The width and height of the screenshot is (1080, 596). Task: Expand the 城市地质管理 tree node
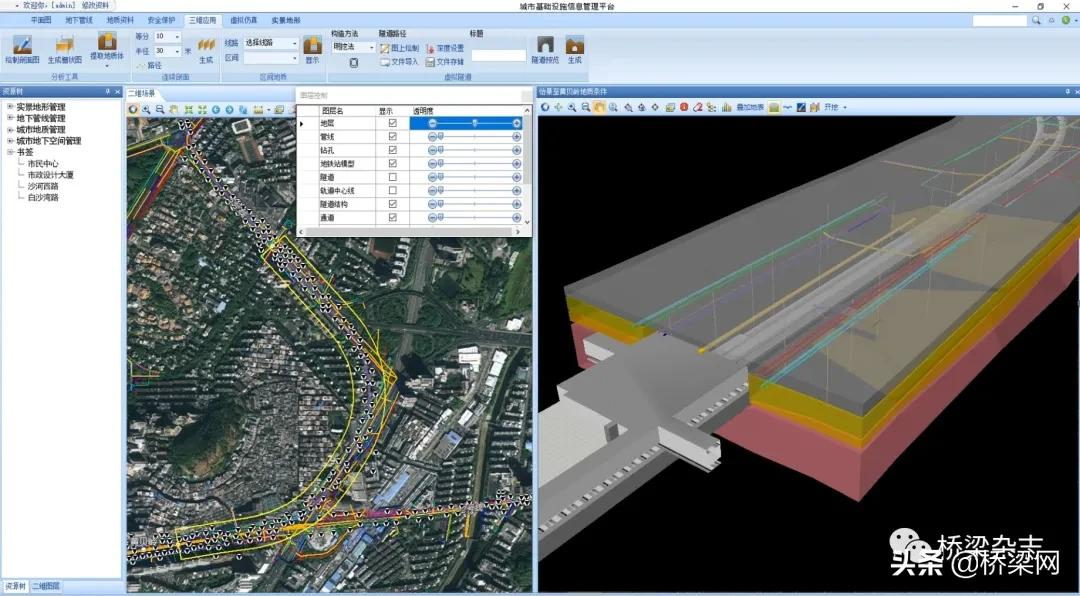[10, 129]
